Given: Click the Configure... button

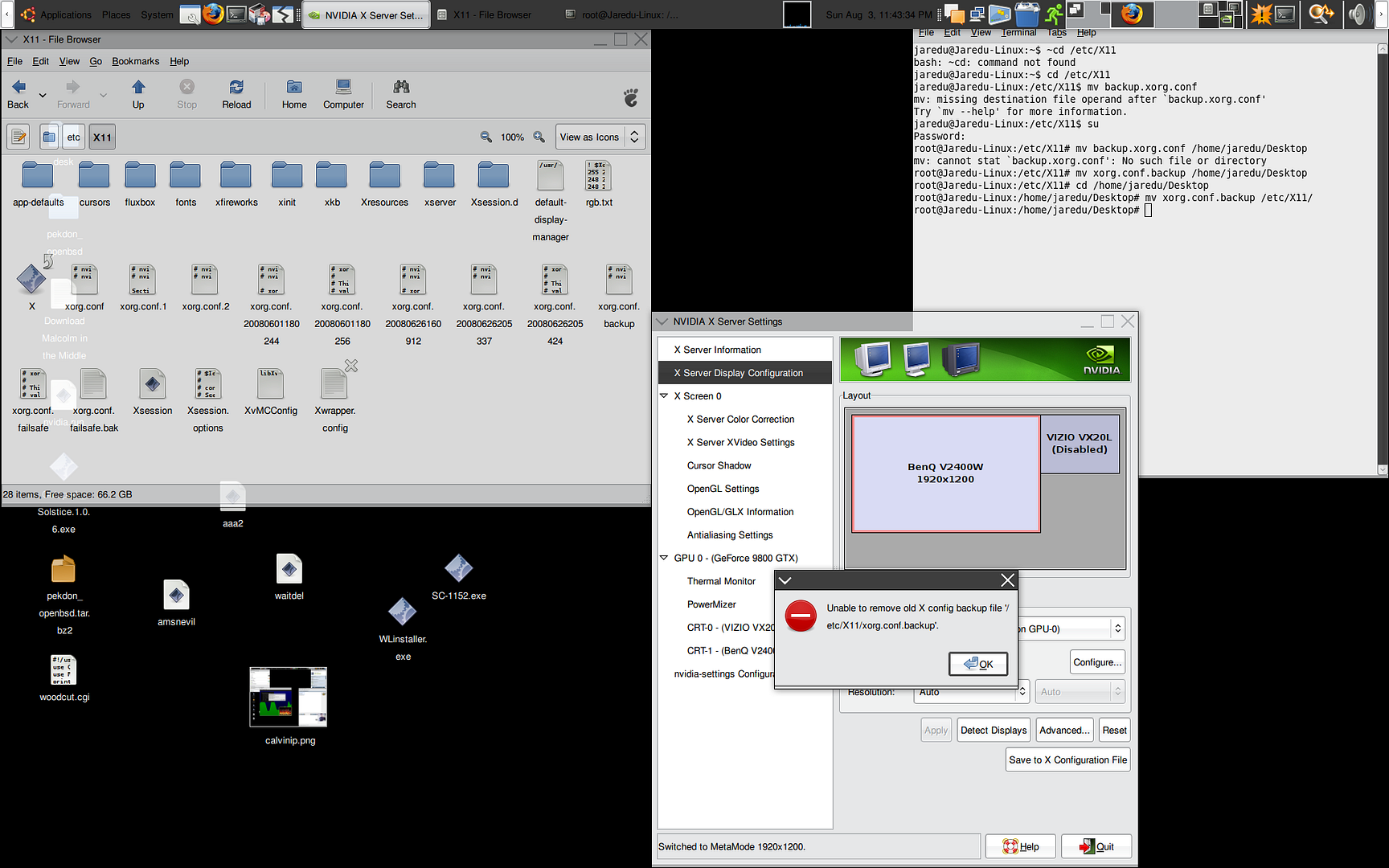Looking at the screenshot, I should (x=1097, y=662).
